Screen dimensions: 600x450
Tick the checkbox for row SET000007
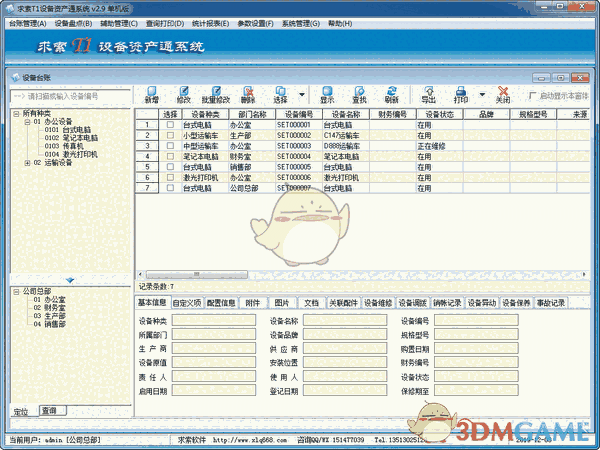(170, 188)
